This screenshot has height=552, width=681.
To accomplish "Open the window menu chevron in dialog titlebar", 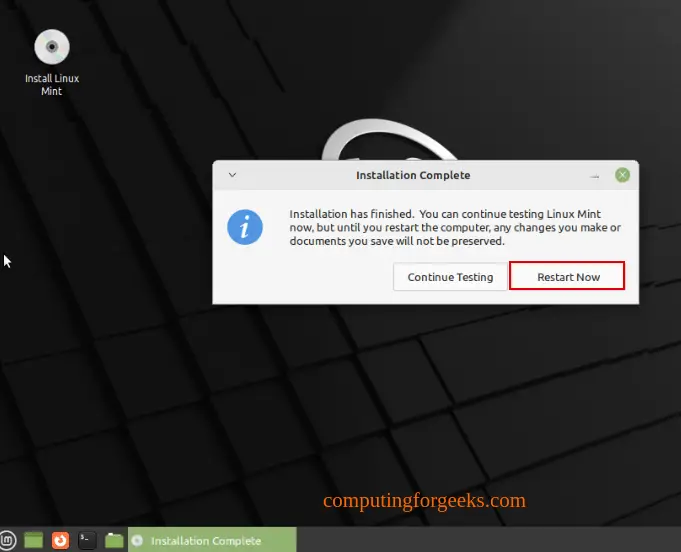I will pos(232,175).
